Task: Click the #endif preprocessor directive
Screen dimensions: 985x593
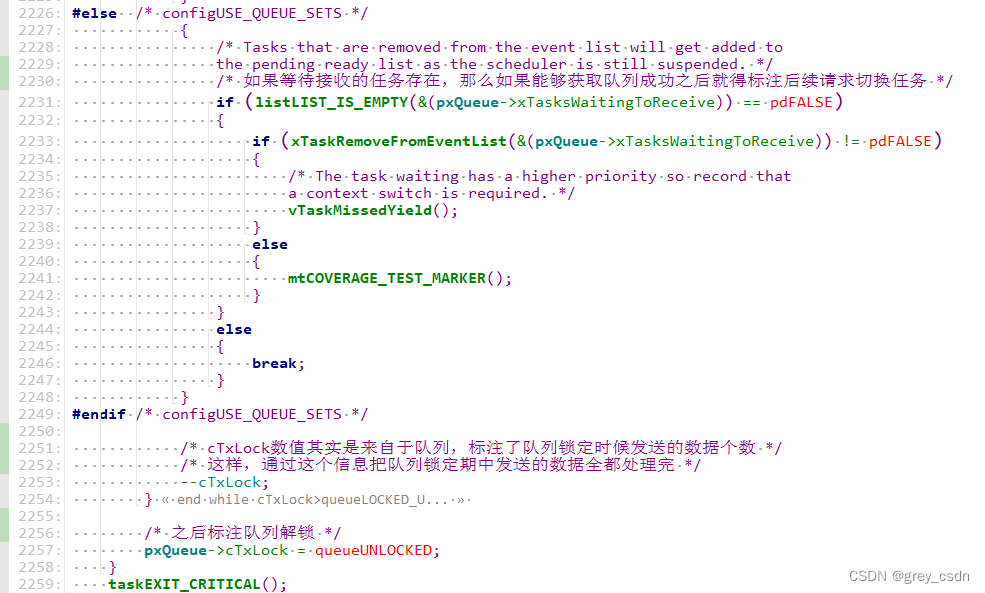Action: click(x=99, y=415)
